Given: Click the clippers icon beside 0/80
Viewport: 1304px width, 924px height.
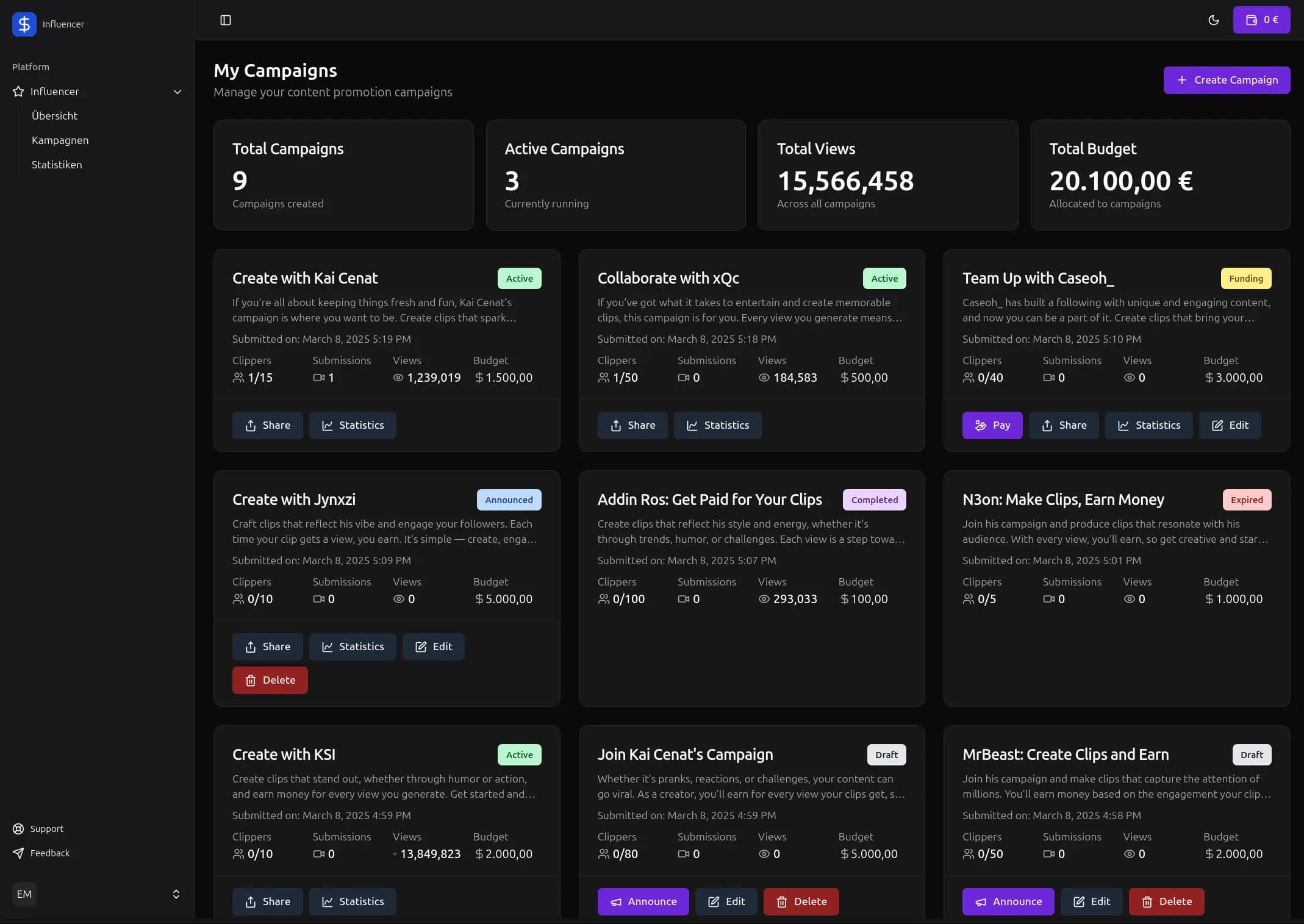Looking at the screenshot, I should coord(604,854).
